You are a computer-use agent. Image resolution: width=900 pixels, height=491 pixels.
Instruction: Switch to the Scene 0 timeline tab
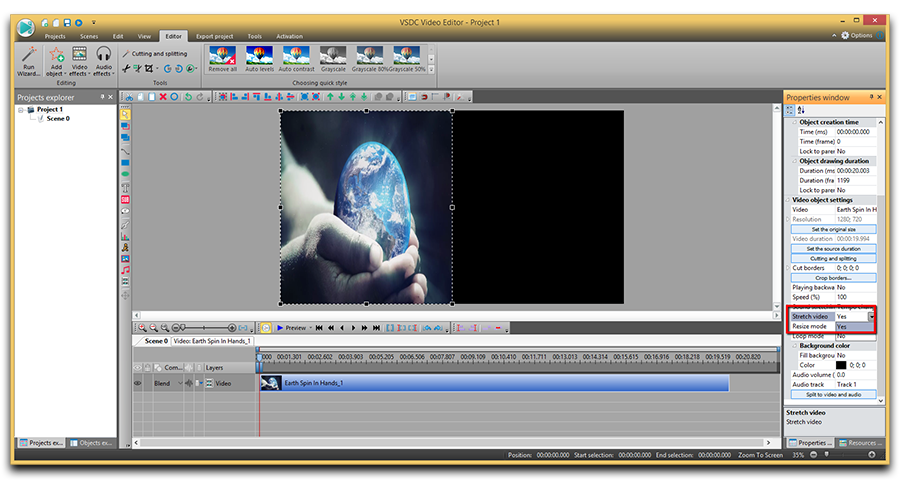pos(156,341)
